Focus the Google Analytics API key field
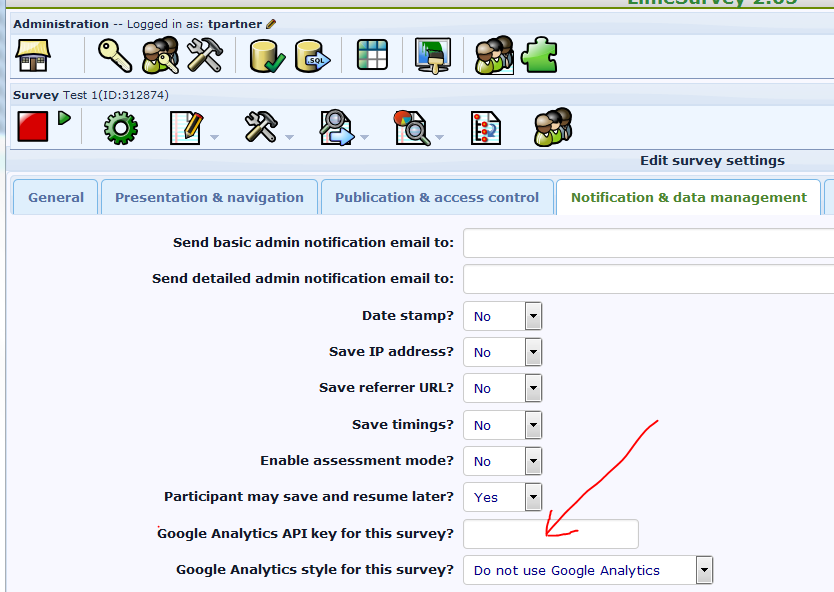This screenshot has height=592, width=834. [550, 534]
